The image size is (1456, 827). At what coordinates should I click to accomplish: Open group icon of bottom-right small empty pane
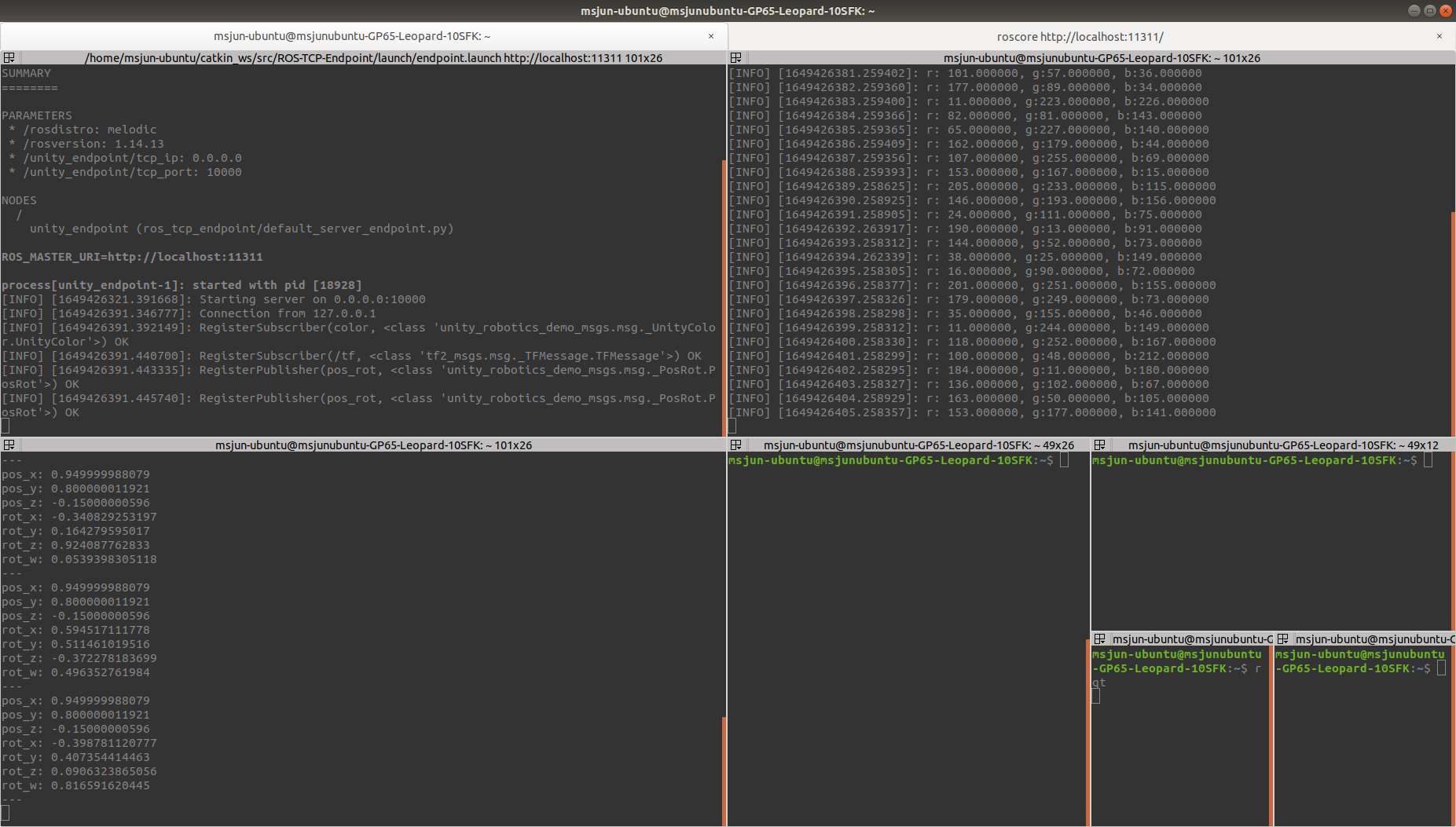pyautogui.click(x=1283, y=639)
